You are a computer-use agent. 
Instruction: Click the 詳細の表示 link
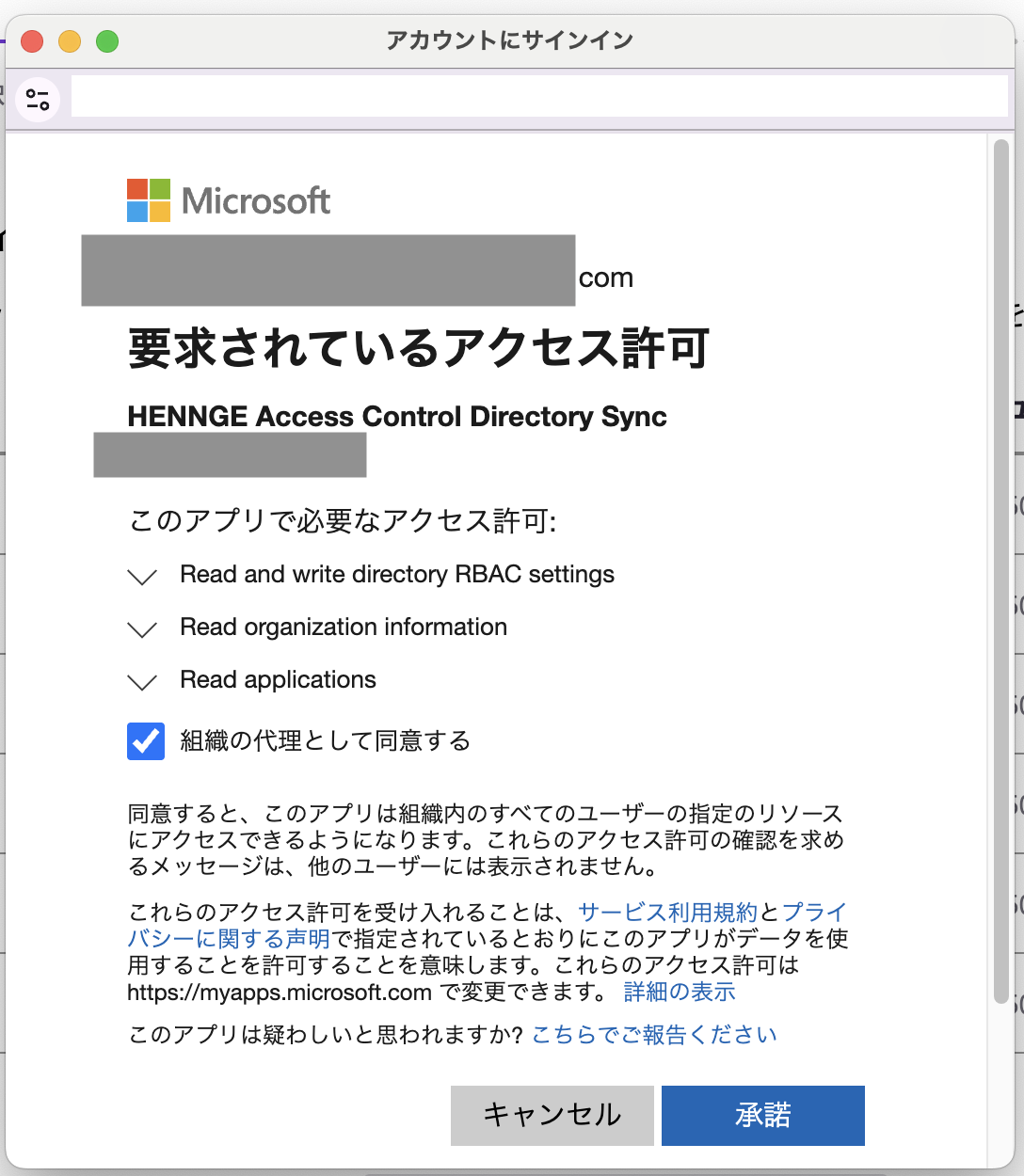(678, 992)
